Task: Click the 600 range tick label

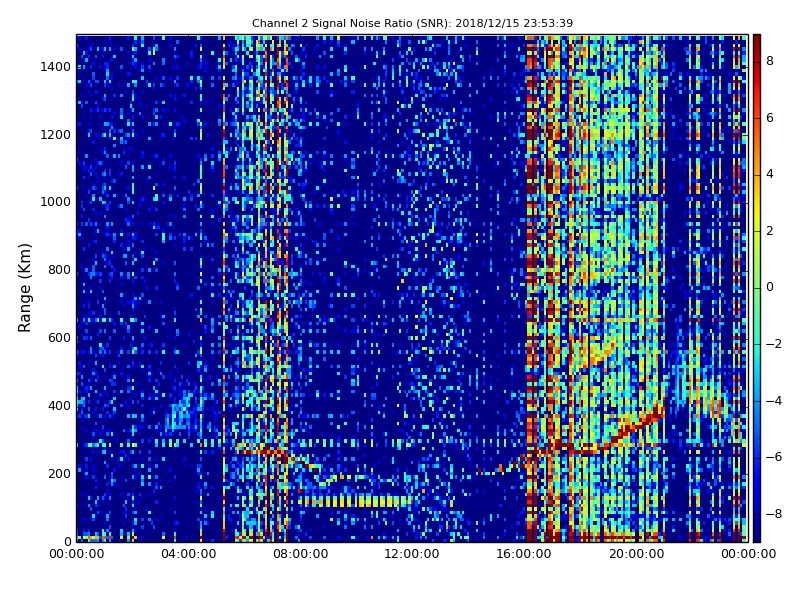Action: (59, 338)
